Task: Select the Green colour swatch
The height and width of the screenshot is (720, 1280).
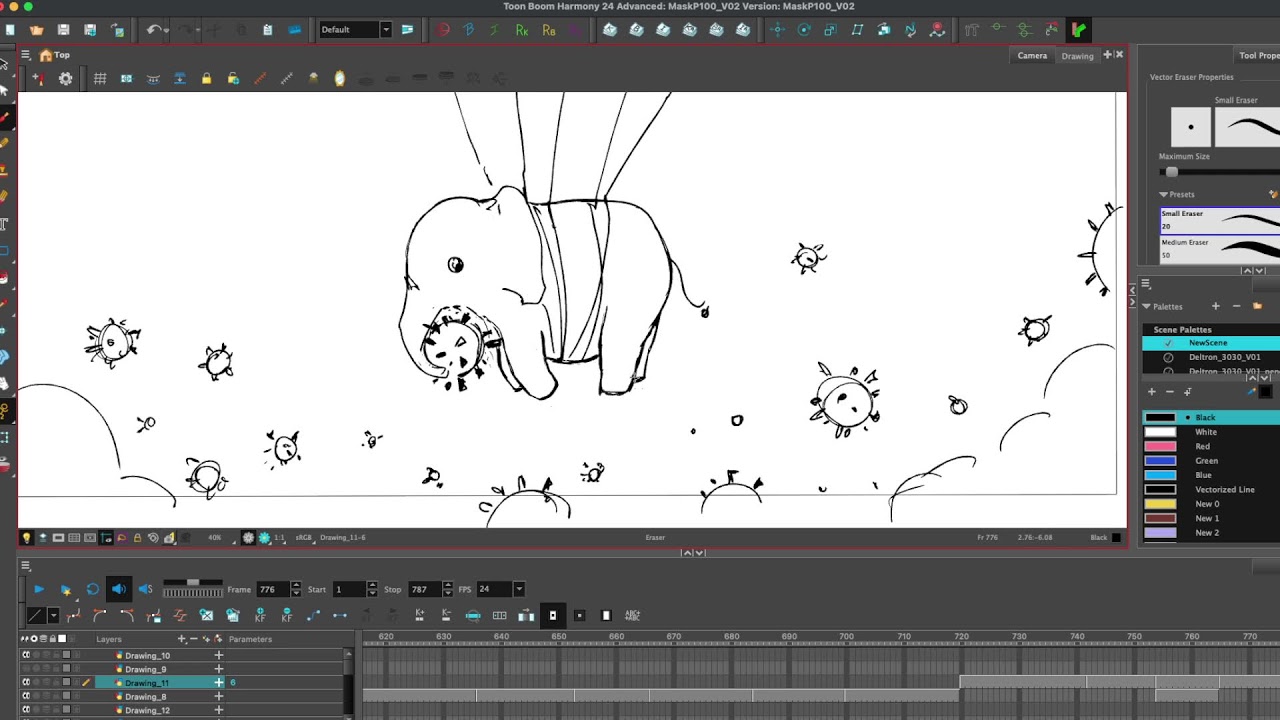Action: pyautogui.click(x=1160, y=461)
